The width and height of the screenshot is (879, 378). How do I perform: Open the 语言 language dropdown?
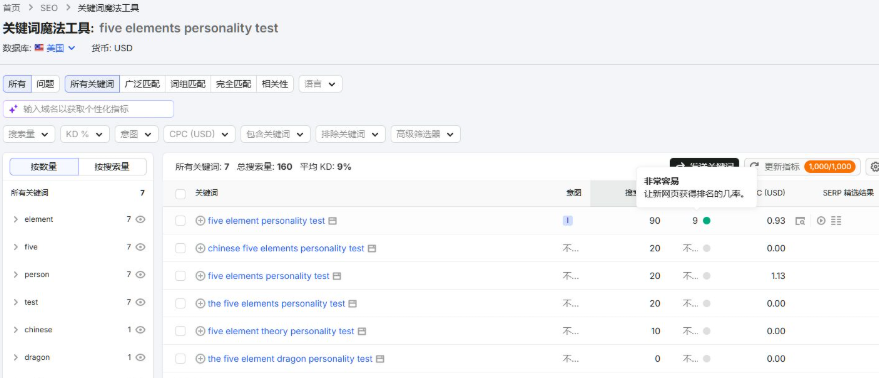click(x=321, y=84)
